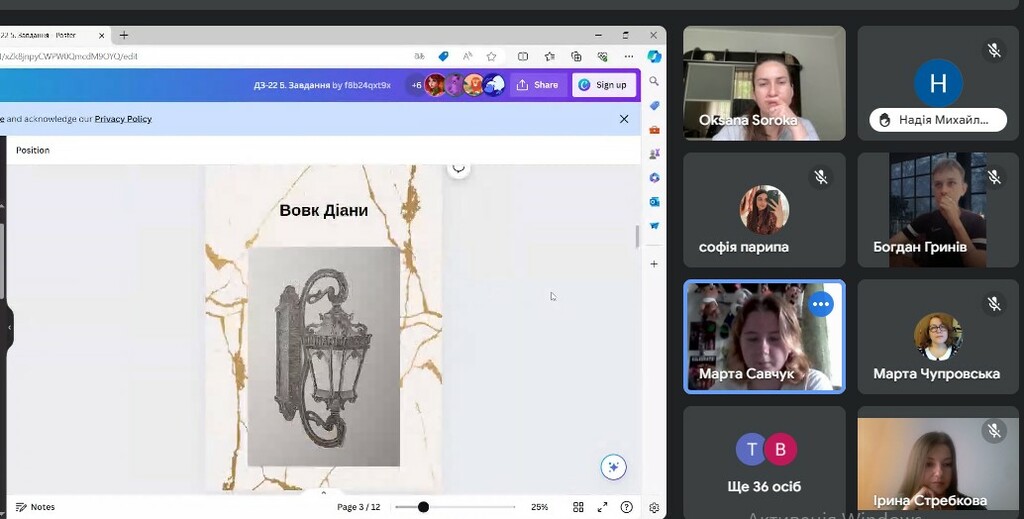Show the +6 additional collaborators

pyautogui.click(x=416, y=85)
